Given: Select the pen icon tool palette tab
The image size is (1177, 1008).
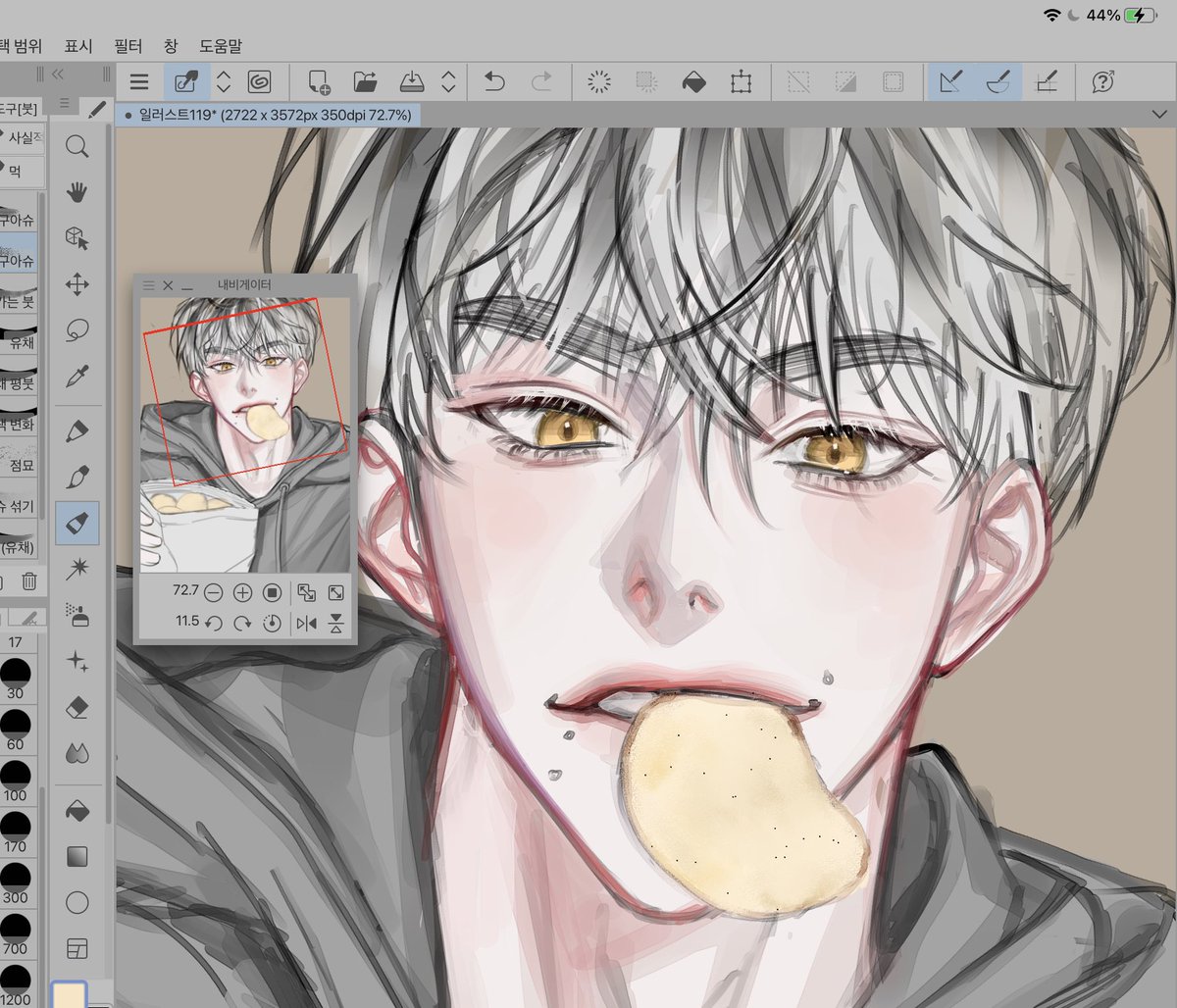Looking at the screenshot, I should click(x=96, y=108).
